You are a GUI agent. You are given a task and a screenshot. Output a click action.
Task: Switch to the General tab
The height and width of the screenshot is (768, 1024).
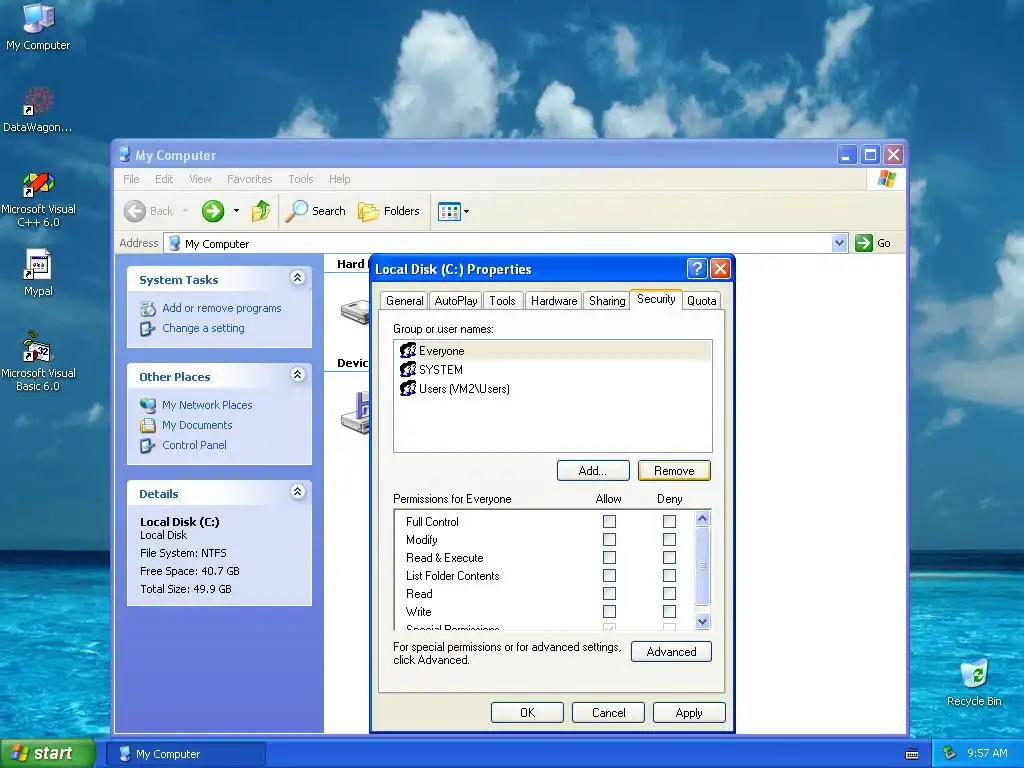(x=404, y=300)
